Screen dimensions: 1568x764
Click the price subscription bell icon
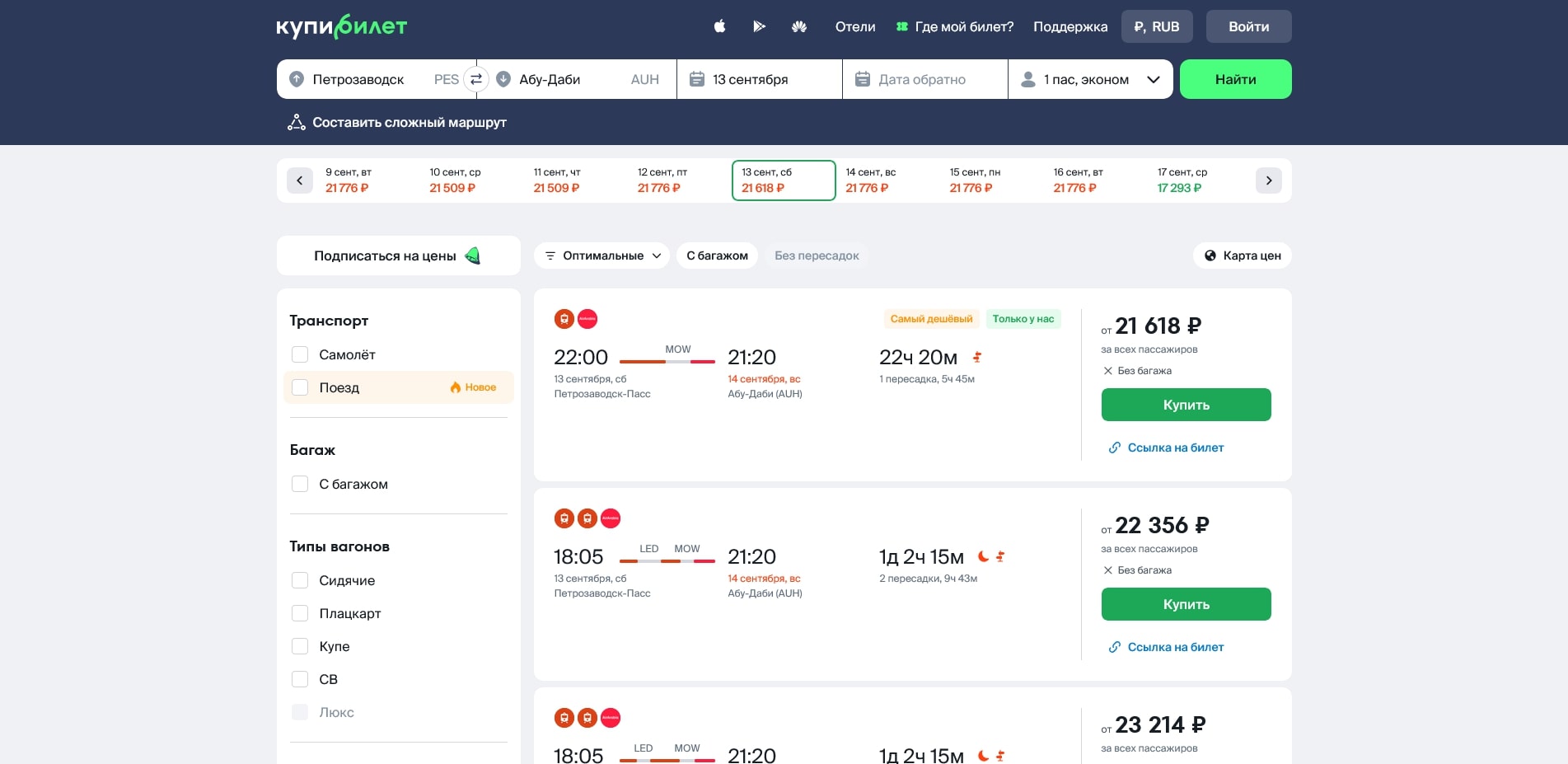point(473,255)
